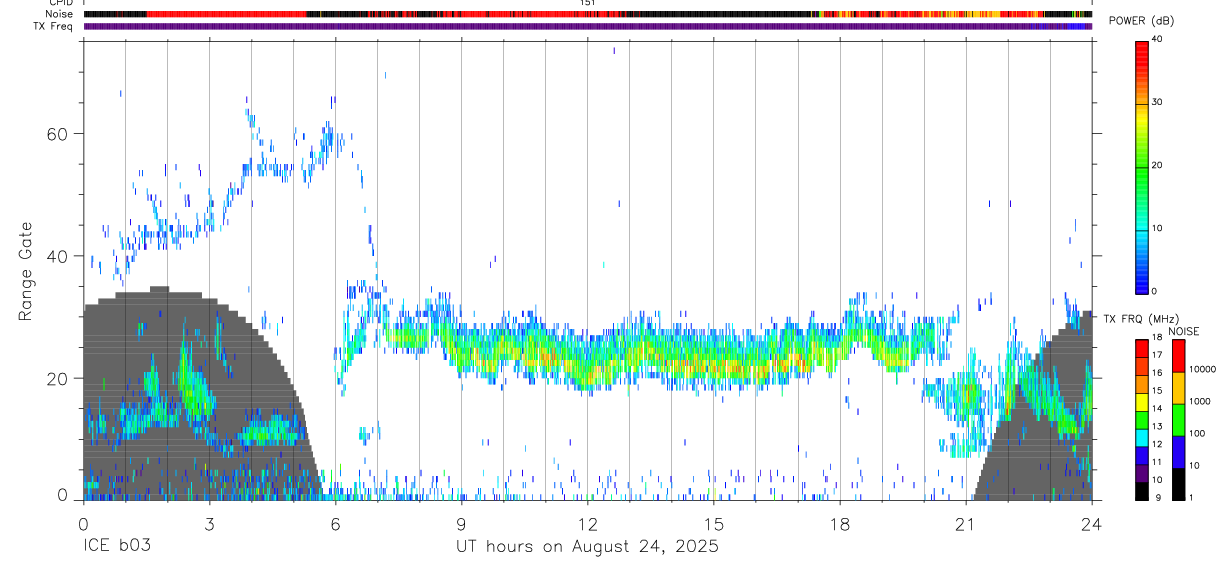Click the 18 label on the TX FRQ scale
This screenshot has height=567, width=1228.
tap(1156, 338)
